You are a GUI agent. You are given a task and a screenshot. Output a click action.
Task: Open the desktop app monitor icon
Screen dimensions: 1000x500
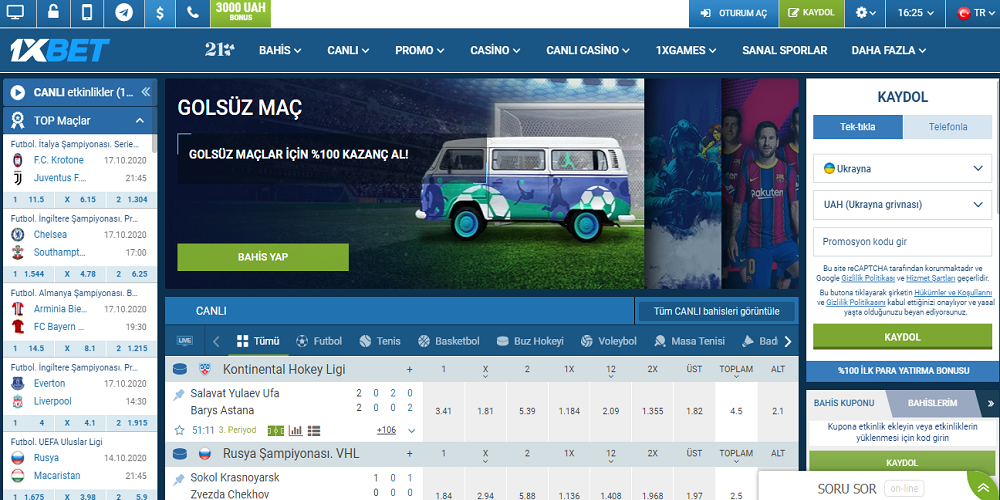point(15,13)
